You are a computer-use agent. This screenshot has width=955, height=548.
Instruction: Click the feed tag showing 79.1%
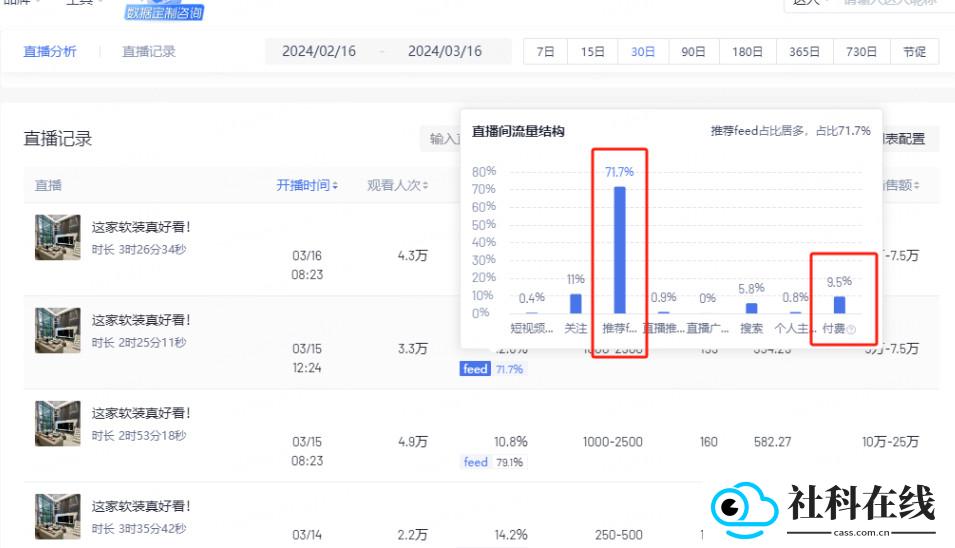point(476,462)
